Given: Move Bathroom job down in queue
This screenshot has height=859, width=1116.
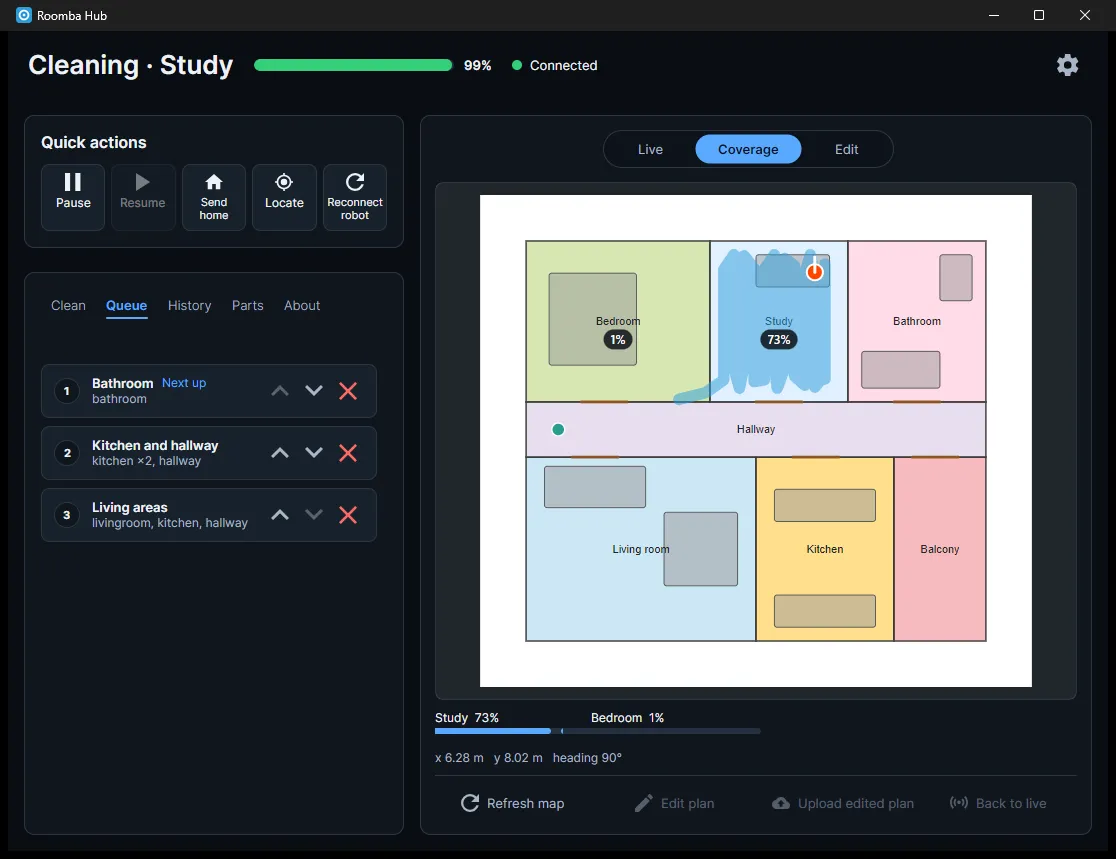Looking at the screenshot, I should [x=314, y=391].
